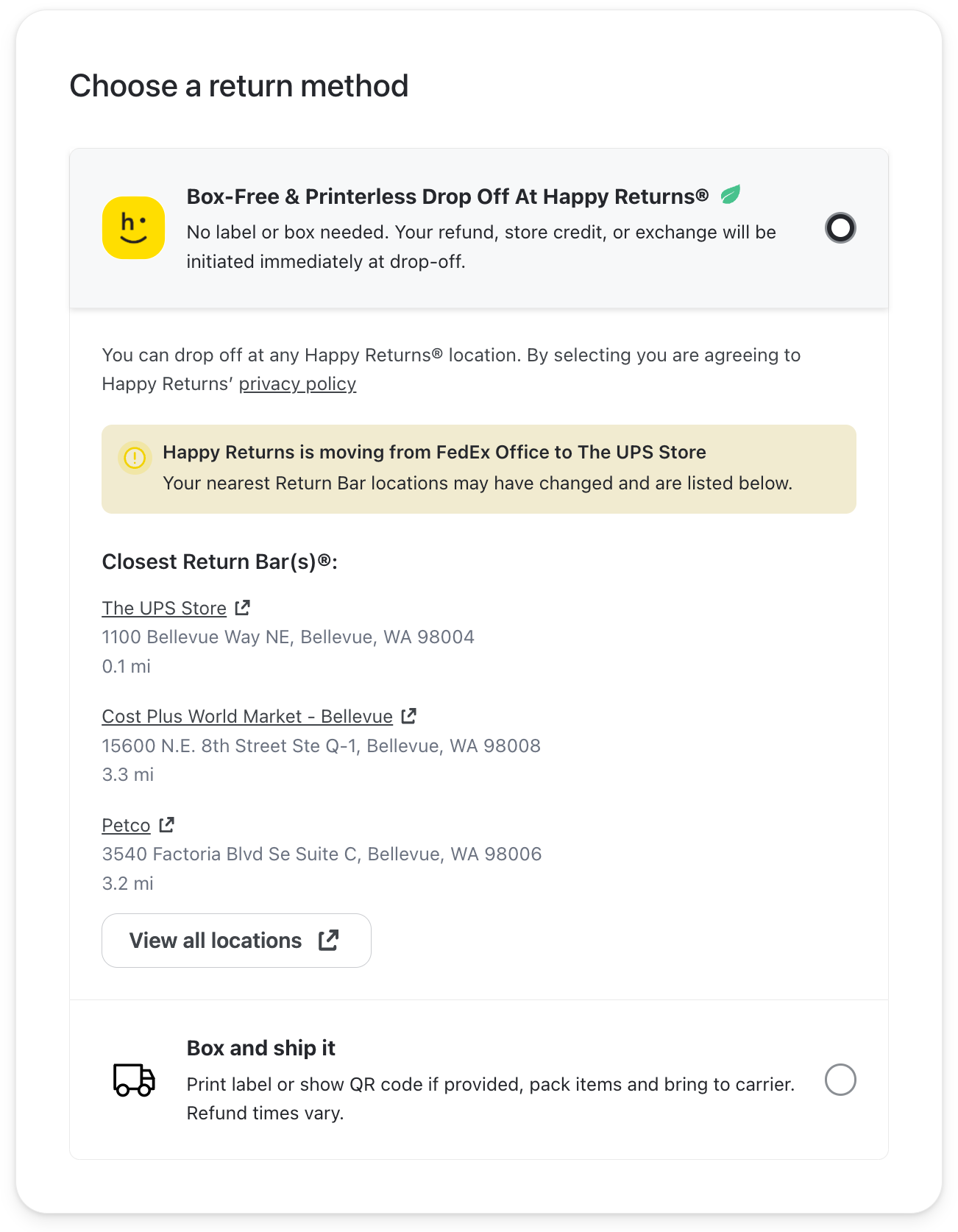The height and width of the screenshot is (1232, 958).
Task: Open Happy Returns' privacy policy
Action: click(297, 383)
